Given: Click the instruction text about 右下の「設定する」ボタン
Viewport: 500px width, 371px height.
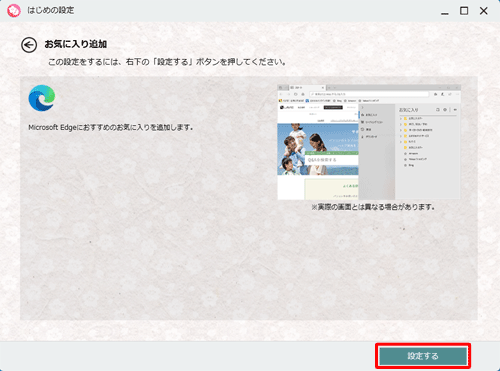Looking at the screenshot, I should click(167, 62).
